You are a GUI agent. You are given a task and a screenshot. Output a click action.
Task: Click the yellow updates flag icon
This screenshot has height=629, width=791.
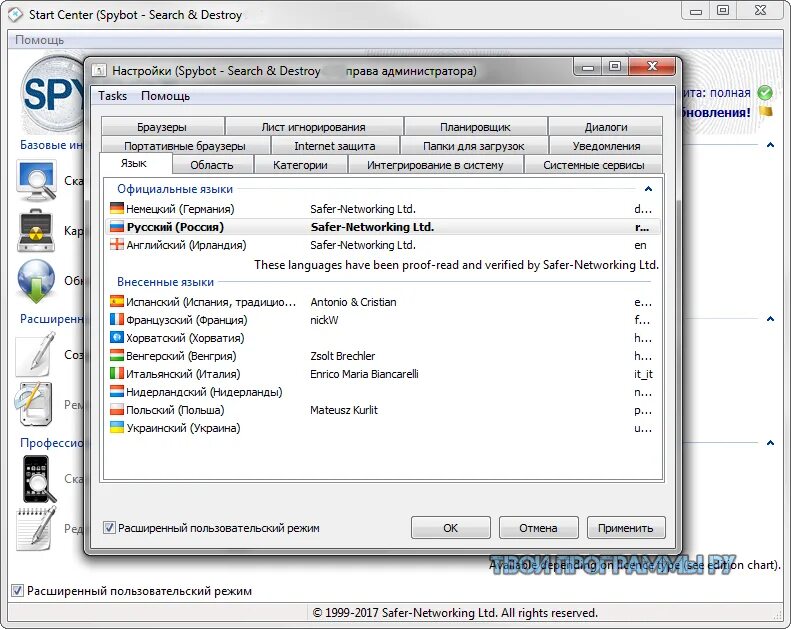(766, 112)
